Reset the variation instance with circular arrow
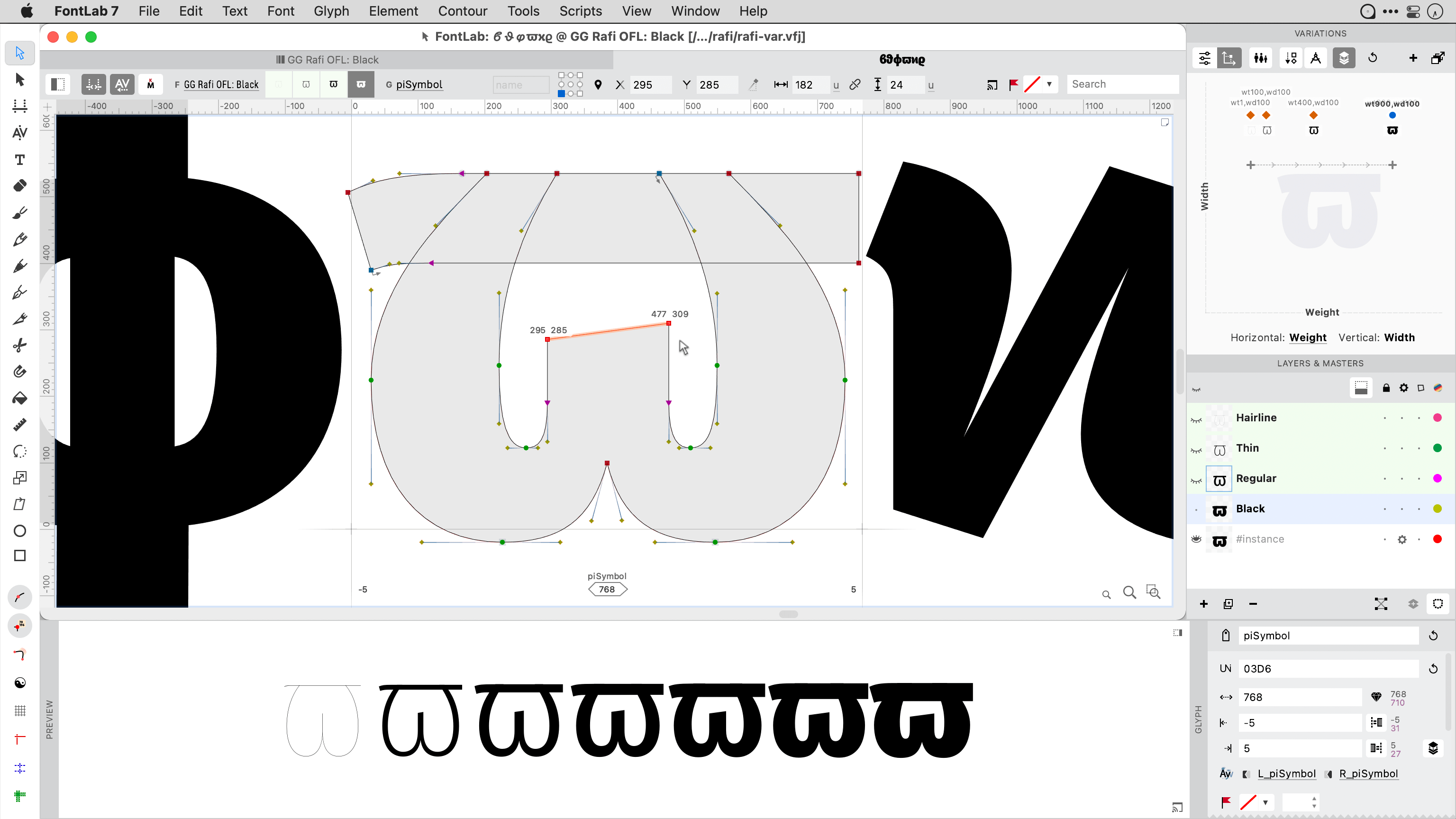 [1373, 58]
